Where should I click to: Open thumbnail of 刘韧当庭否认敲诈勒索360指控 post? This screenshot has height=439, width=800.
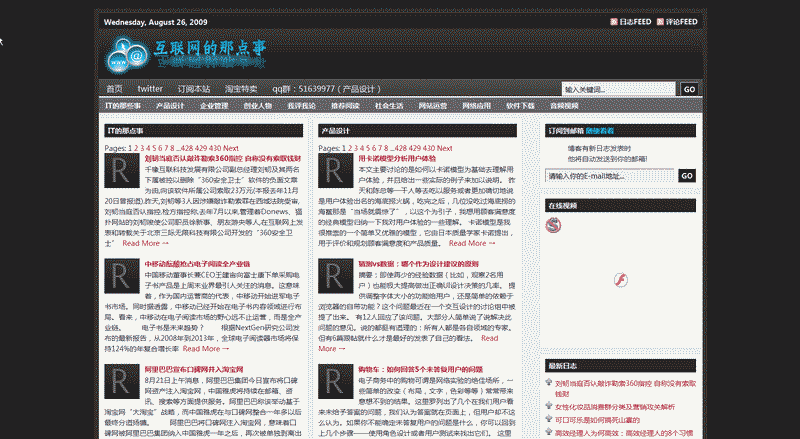[122, 170]
